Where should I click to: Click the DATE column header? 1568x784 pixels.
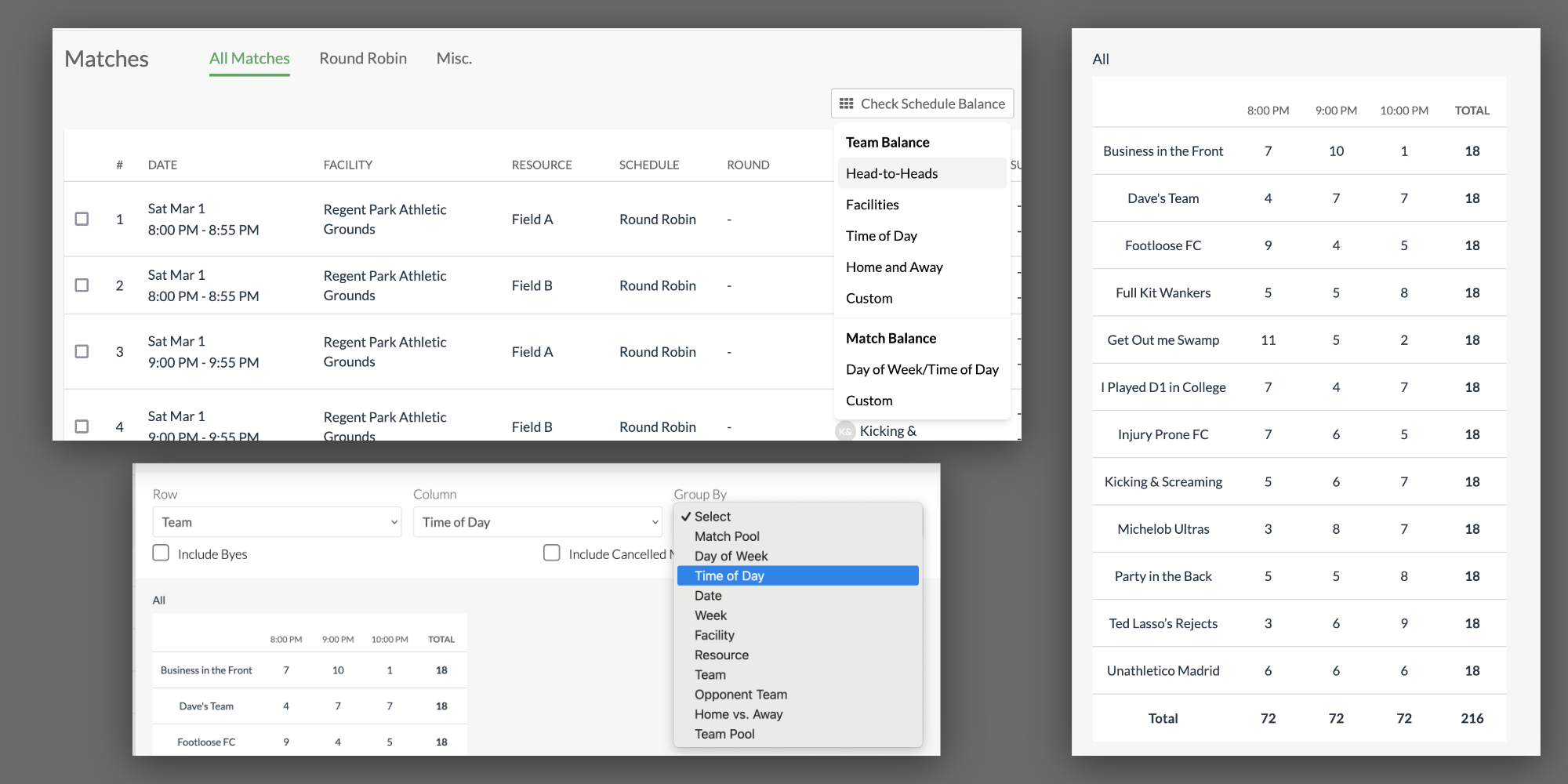pyautogui.click(x=162, y=165)
